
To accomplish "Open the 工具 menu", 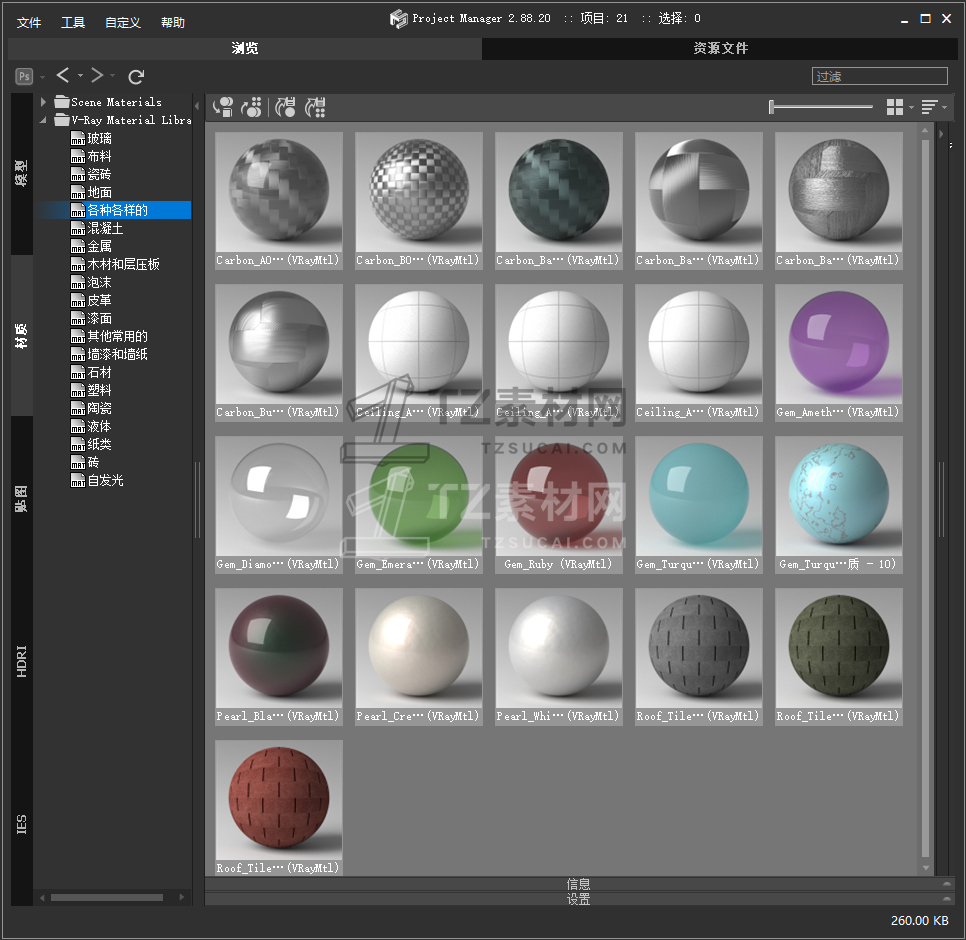I will 73,22.
